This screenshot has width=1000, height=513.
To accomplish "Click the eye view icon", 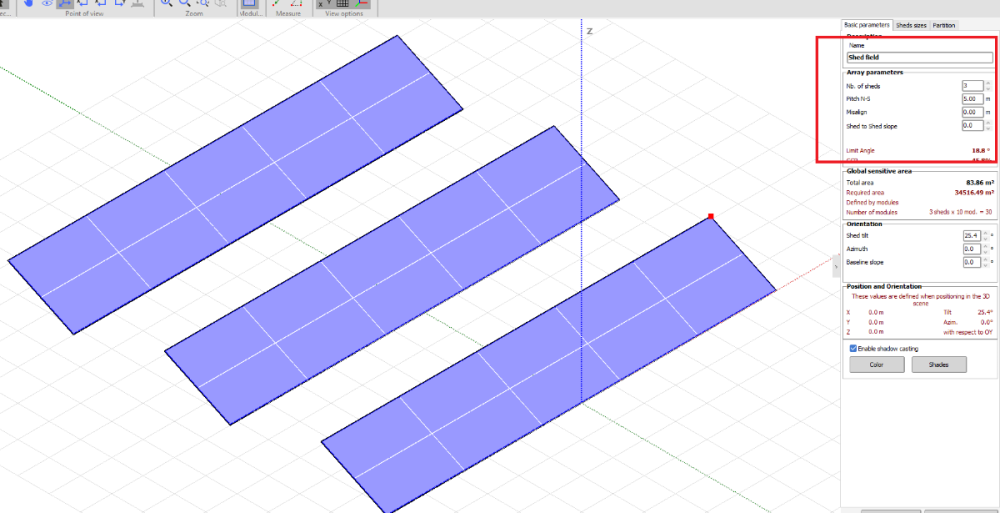I will click(47, 3).
